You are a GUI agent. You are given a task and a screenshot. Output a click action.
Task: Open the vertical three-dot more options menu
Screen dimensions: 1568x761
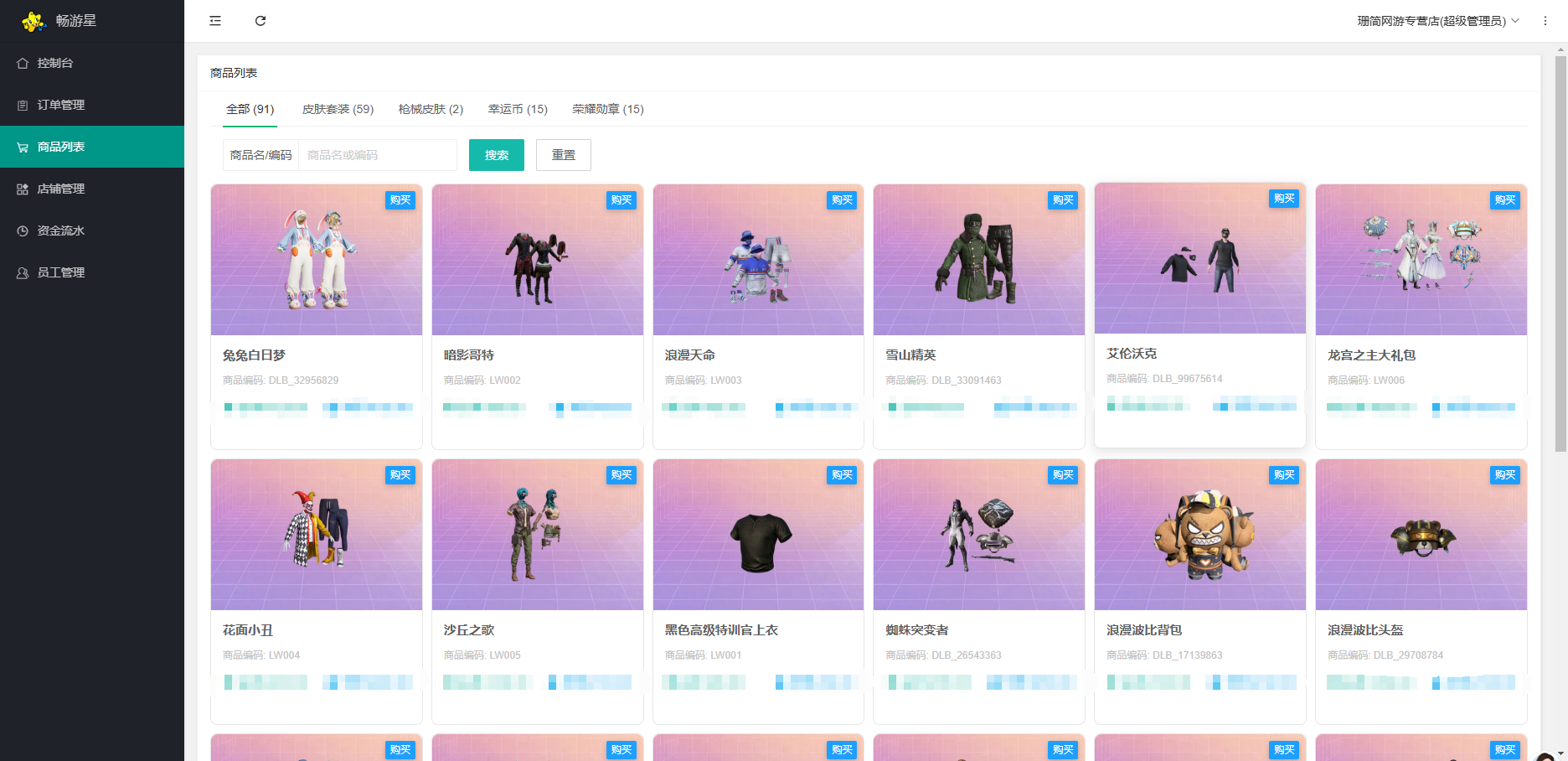pyautogui.click(x=1545, y=21)
